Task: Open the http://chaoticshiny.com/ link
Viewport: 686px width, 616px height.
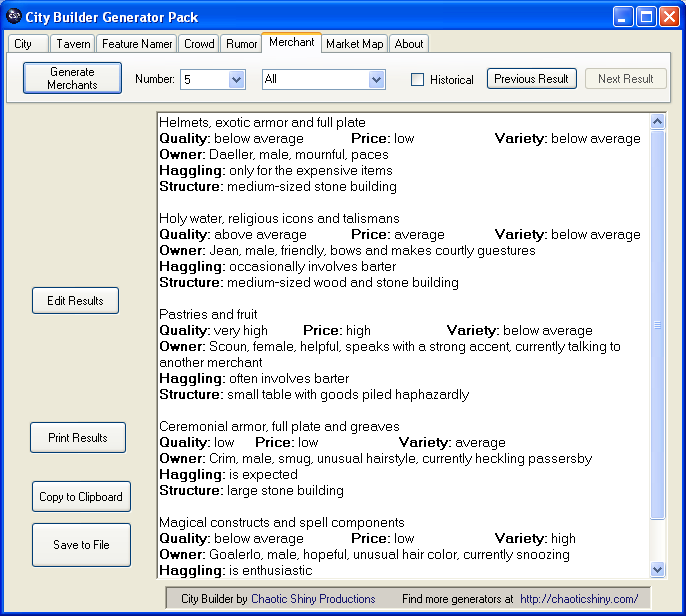Action: (x=579, y=598)
